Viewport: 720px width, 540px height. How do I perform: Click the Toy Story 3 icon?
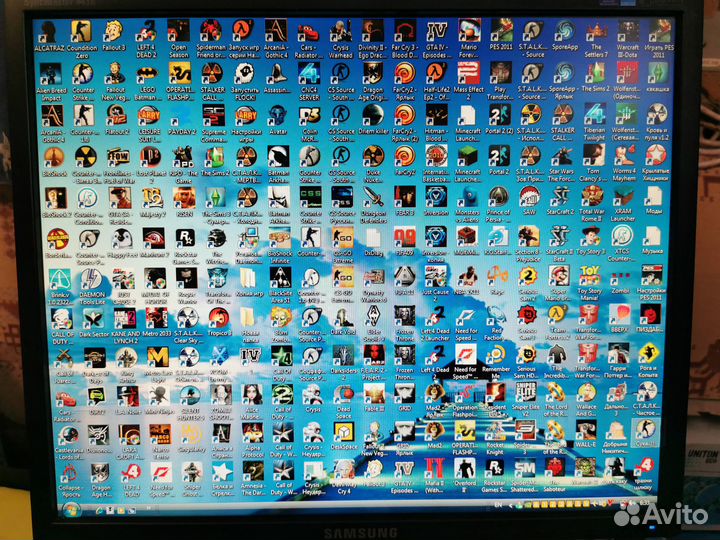pyautogui.click(x=591, y=237)
